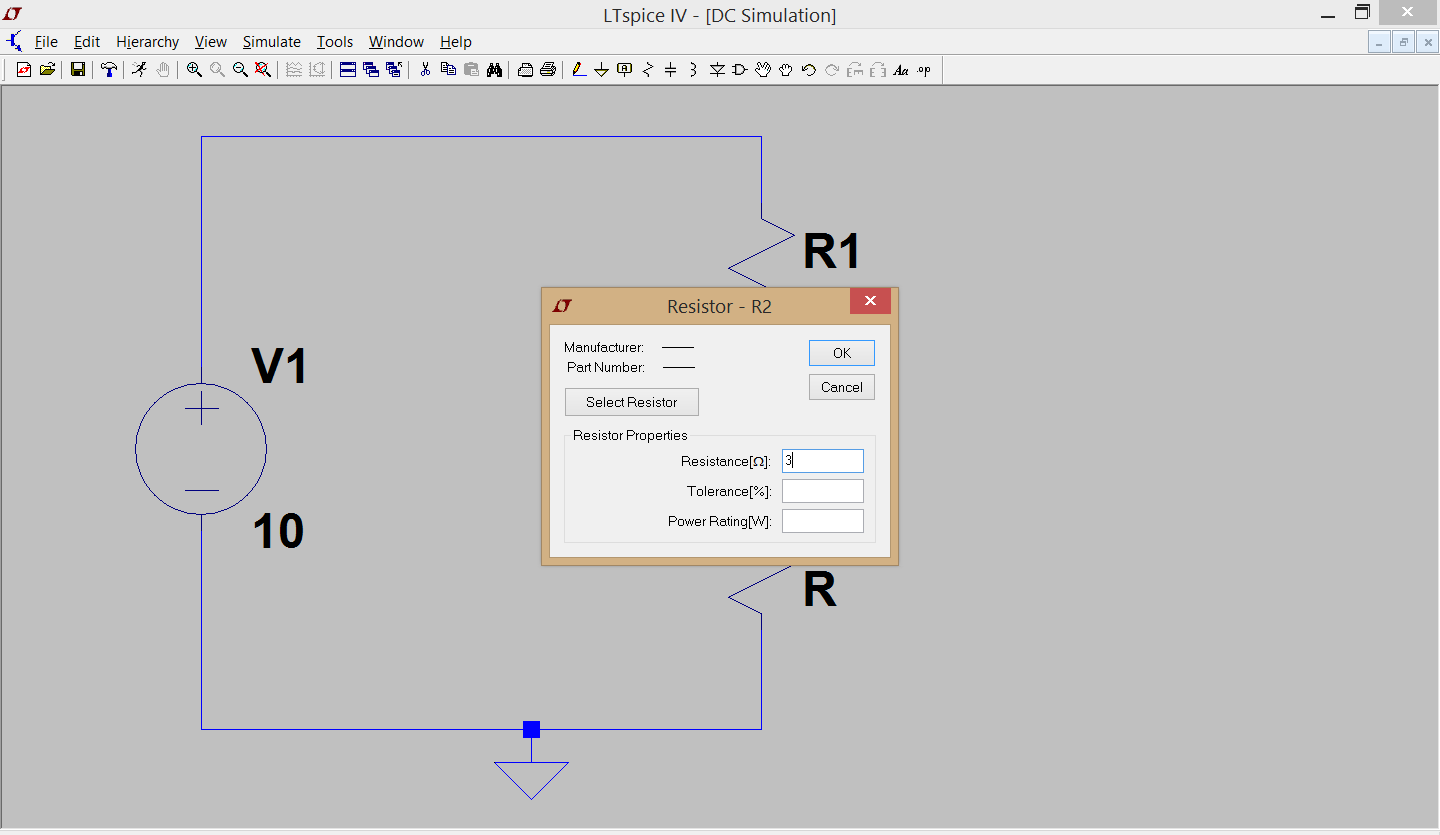Open the Tools menu
The image size is (1440, 835).
click(x=335, y=42)
